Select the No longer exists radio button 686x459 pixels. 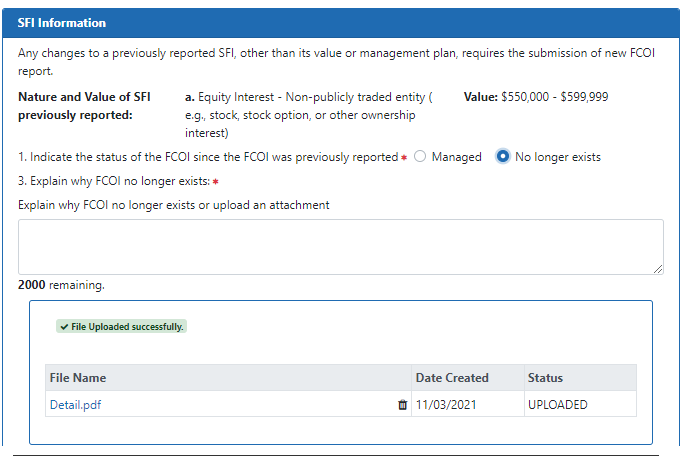[503, 157]
